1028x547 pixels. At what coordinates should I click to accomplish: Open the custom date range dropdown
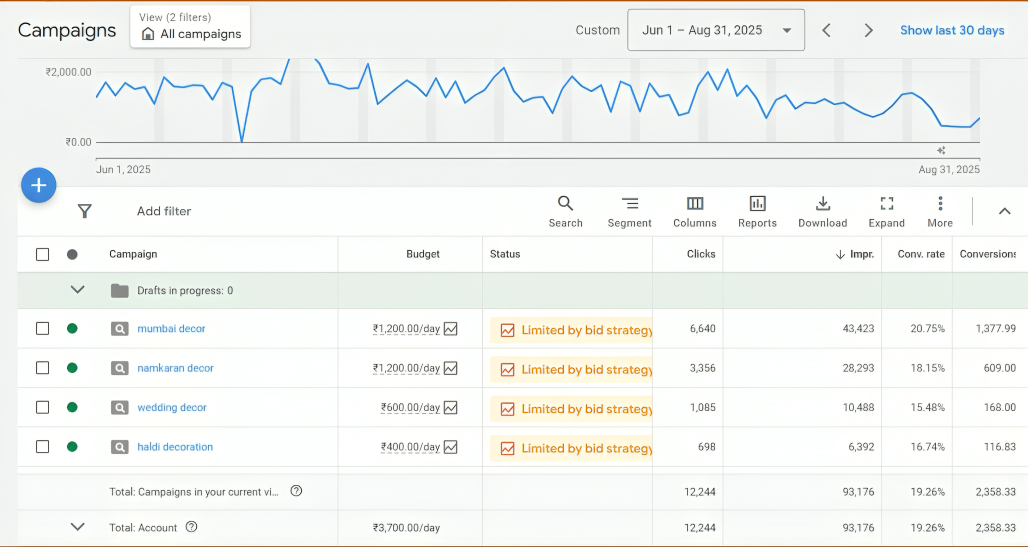point(715,30)
